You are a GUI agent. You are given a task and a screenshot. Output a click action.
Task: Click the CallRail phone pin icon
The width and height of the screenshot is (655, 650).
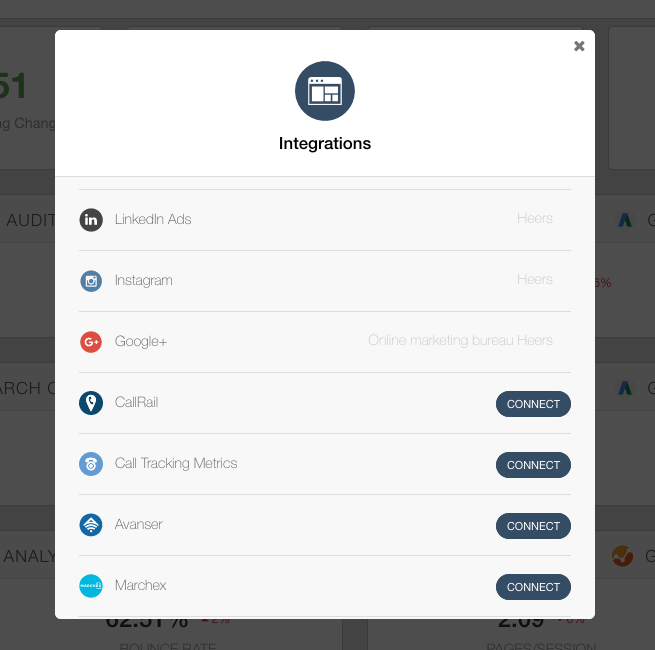tap(91, 403)
